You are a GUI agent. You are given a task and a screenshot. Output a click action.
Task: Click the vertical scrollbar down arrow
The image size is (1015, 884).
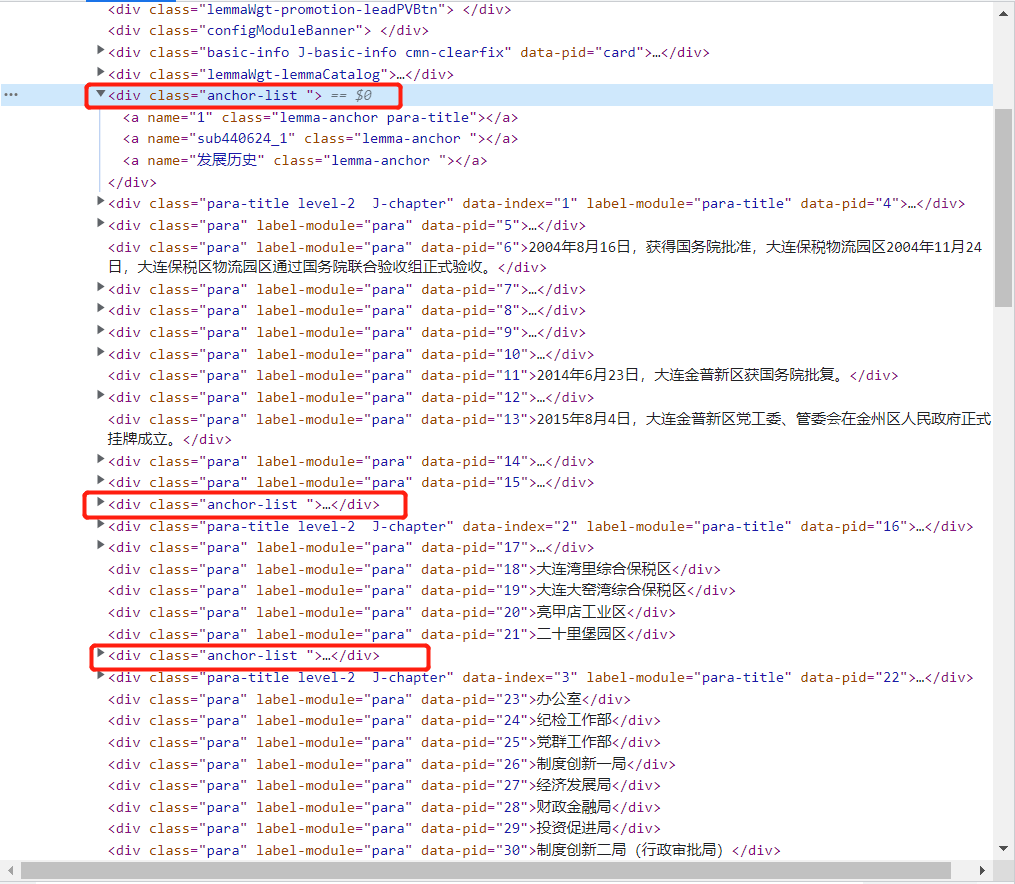click(x=1003, y=848)
